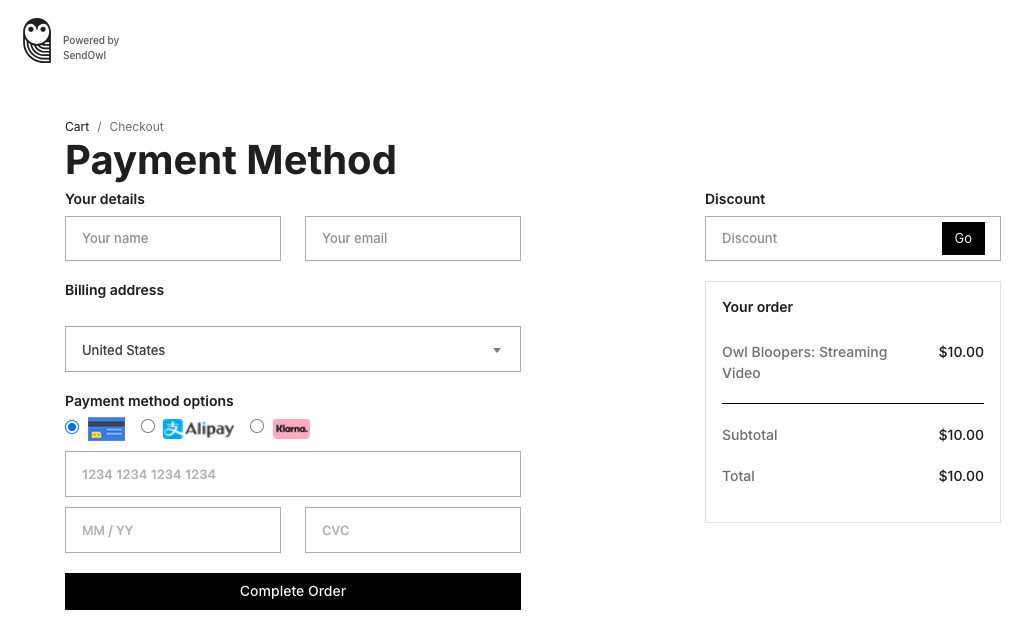This screenshot has width=1033, height=632.
Task: Click the pink Klarna logo
Action: [291, 429]
